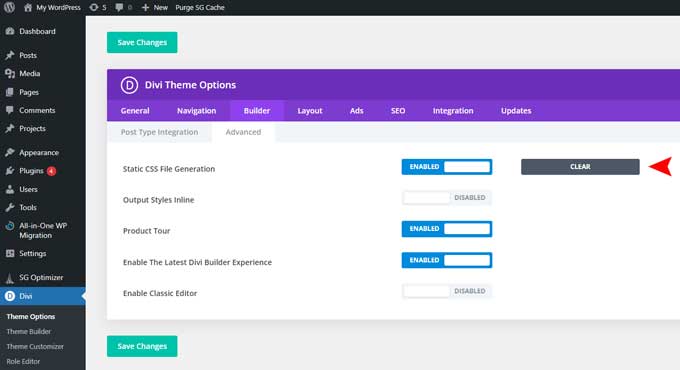
Task: Select the Advanced sub-tab
Action: coord(243,132)
